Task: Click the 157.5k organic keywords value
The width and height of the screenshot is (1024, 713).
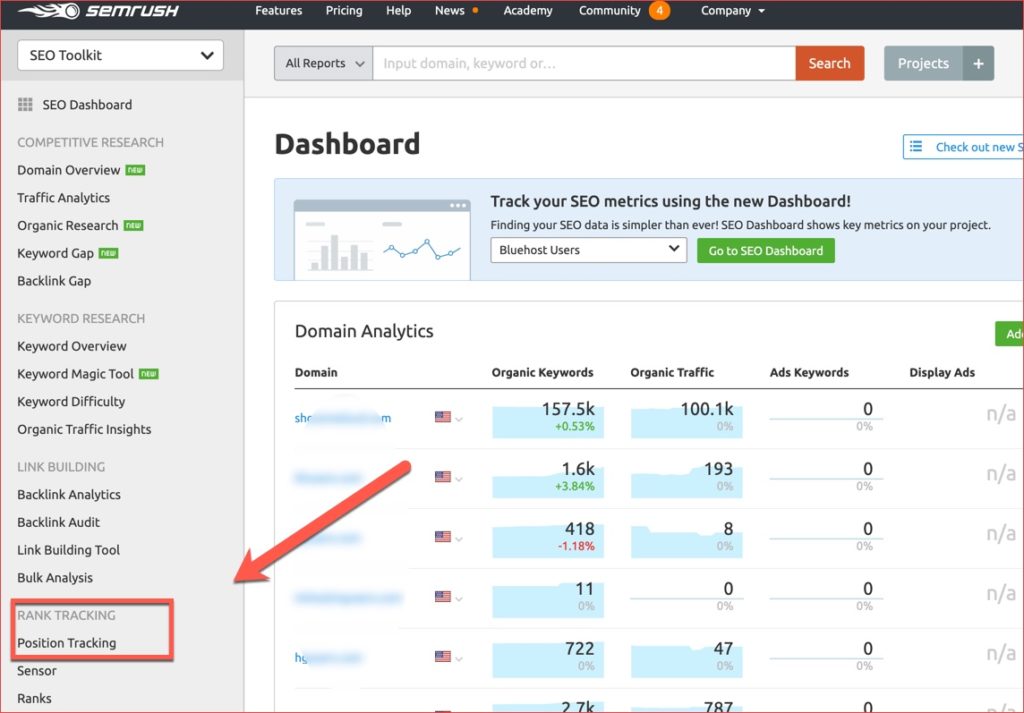Action: (x=568, y=409)
